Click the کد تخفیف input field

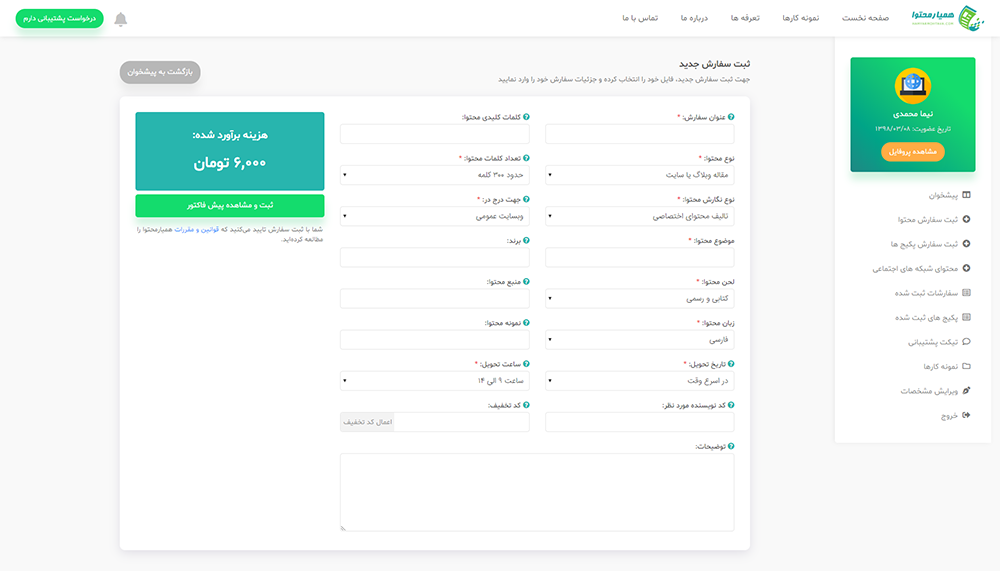pos(462,422)
